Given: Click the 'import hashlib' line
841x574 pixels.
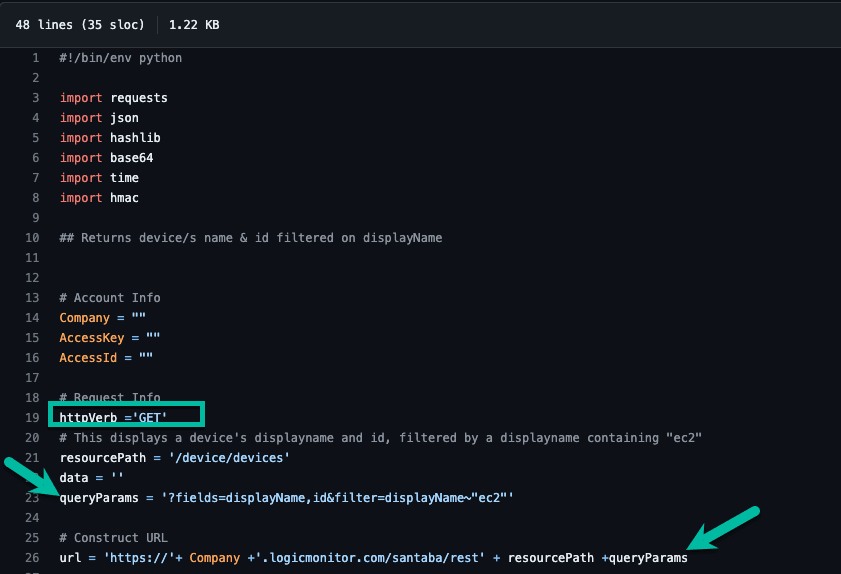Looking at the screenshot, I should [110, 138].
